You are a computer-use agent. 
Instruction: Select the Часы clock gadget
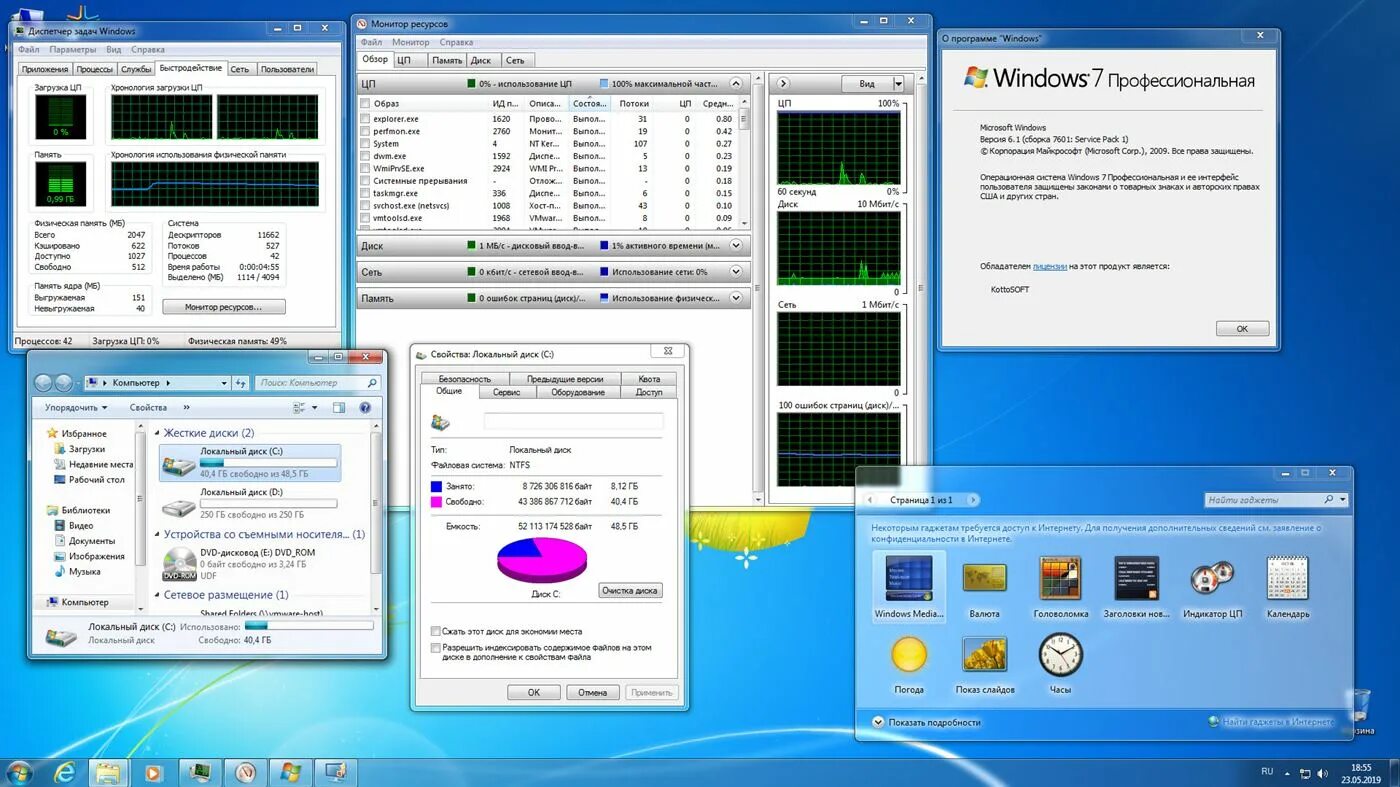coord(1060,663)
